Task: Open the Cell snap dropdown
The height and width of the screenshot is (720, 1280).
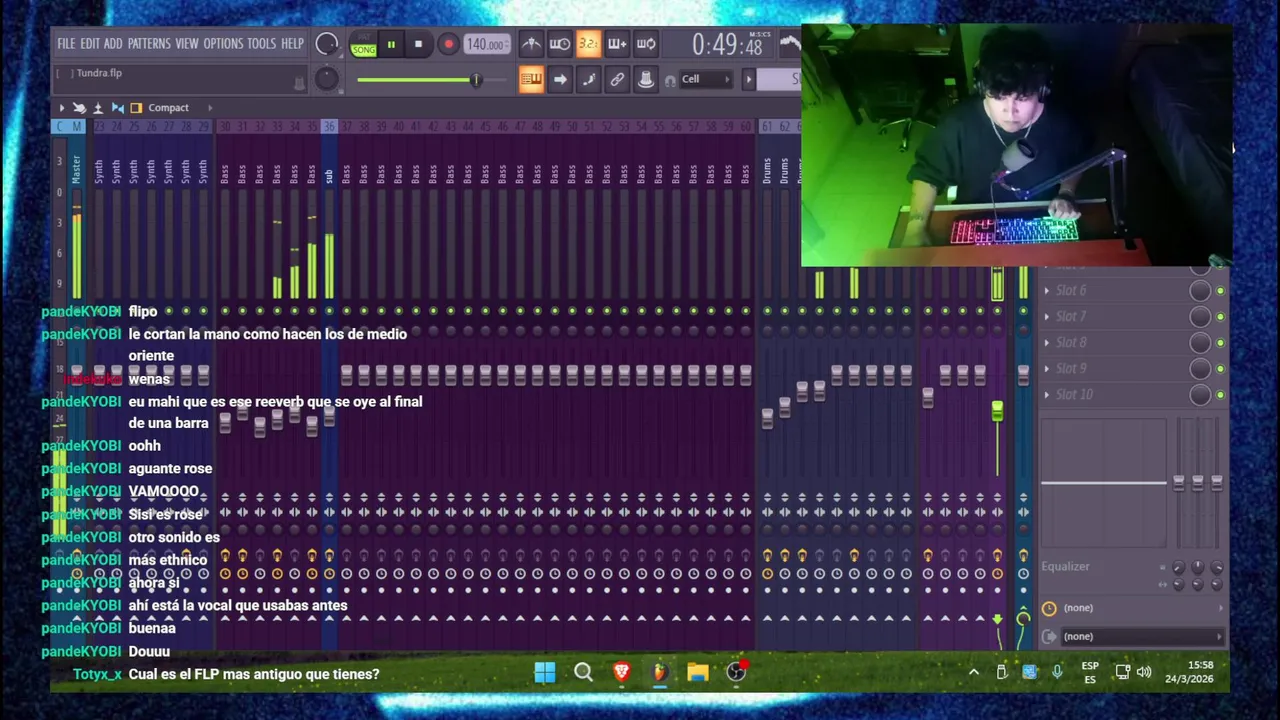Action: click(x=706, y=79)
